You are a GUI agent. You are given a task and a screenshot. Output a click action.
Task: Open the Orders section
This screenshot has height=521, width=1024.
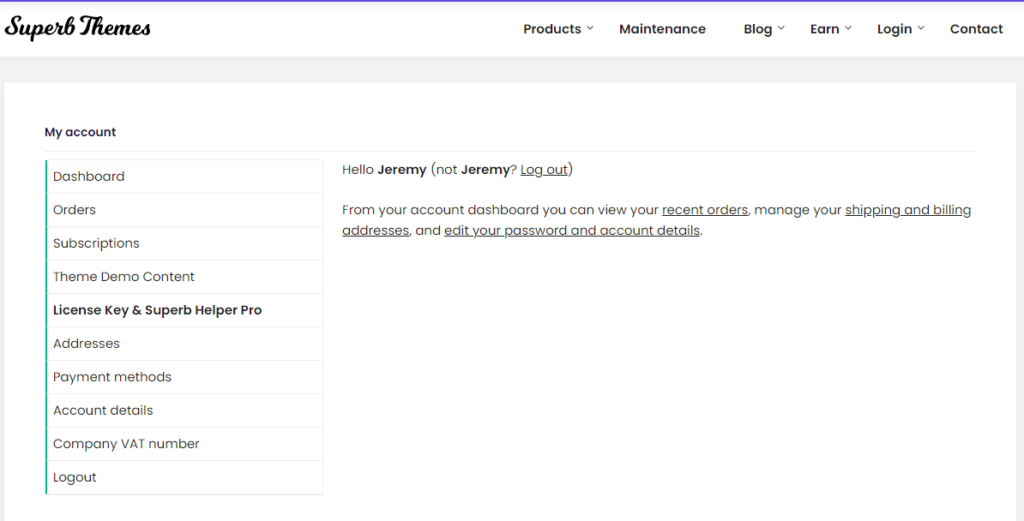click(x=185, y=210)
